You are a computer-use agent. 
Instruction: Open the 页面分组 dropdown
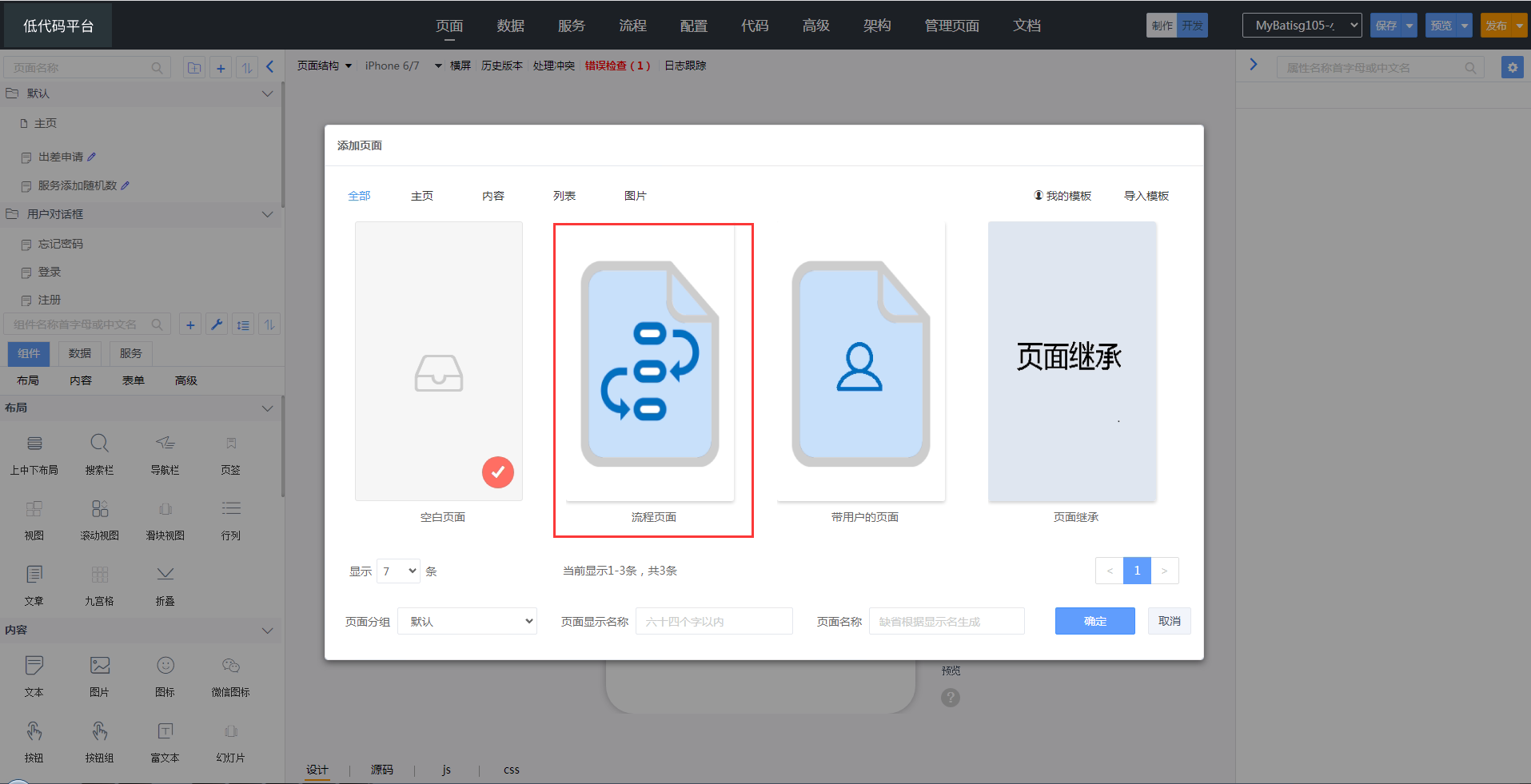(x=467, y=621)
